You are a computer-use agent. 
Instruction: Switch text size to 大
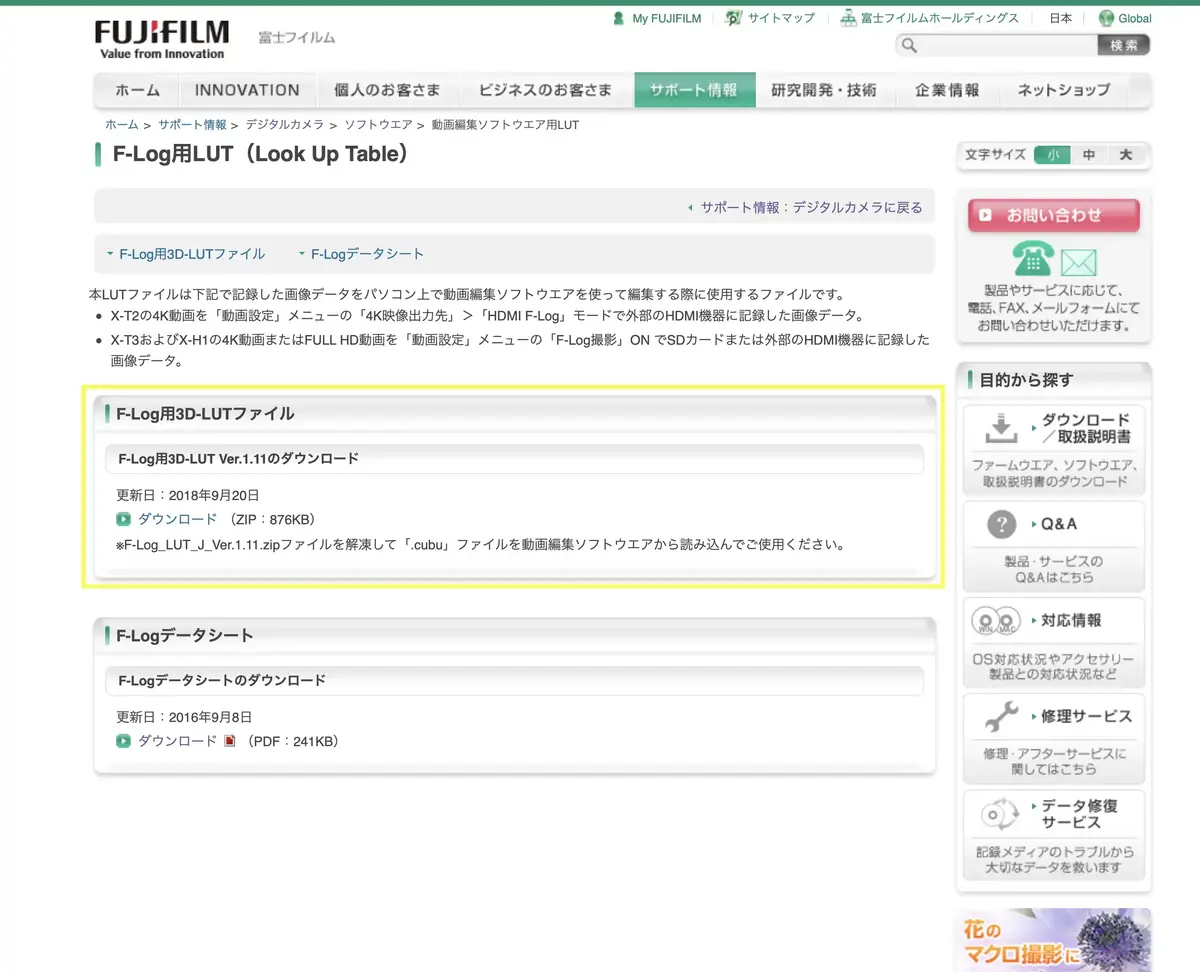[1127, 155]
